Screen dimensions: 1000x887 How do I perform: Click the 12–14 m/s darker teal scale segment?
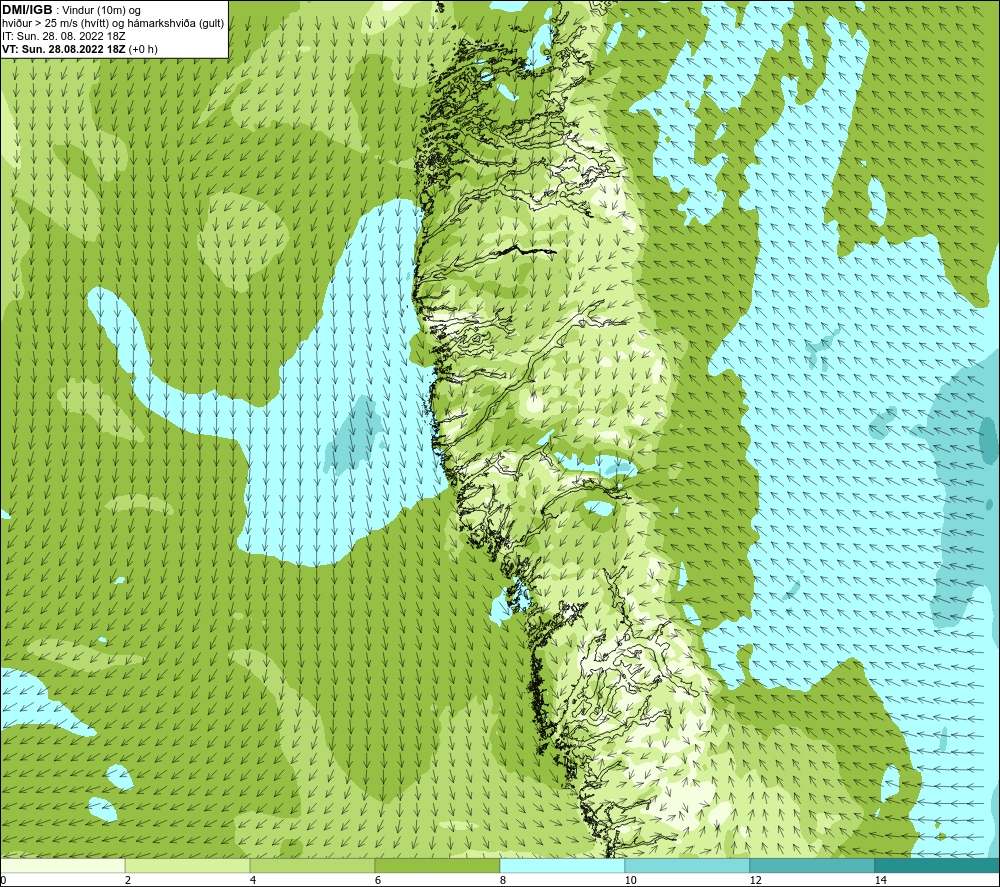click(812, 866)
